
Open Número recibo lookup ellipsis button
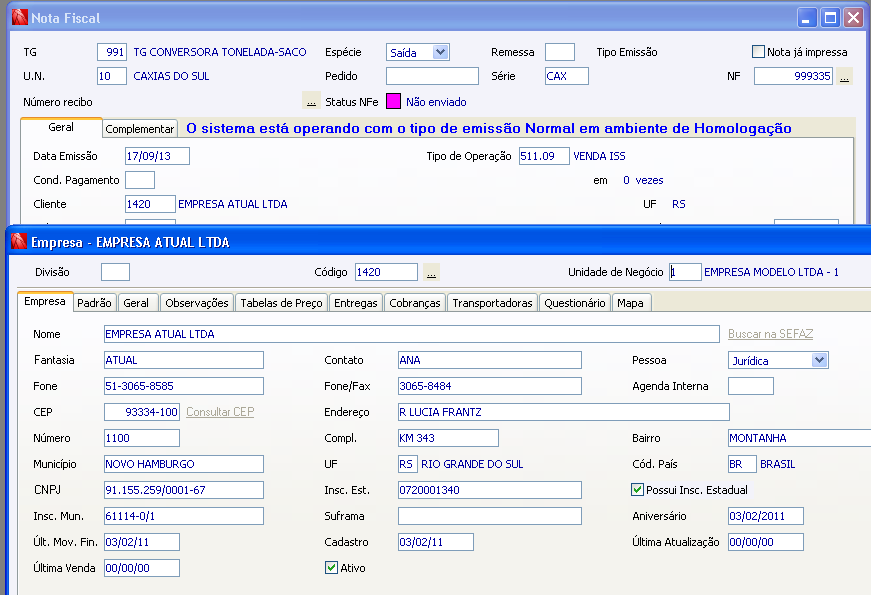pyautogui.click(x=311, y=102)
